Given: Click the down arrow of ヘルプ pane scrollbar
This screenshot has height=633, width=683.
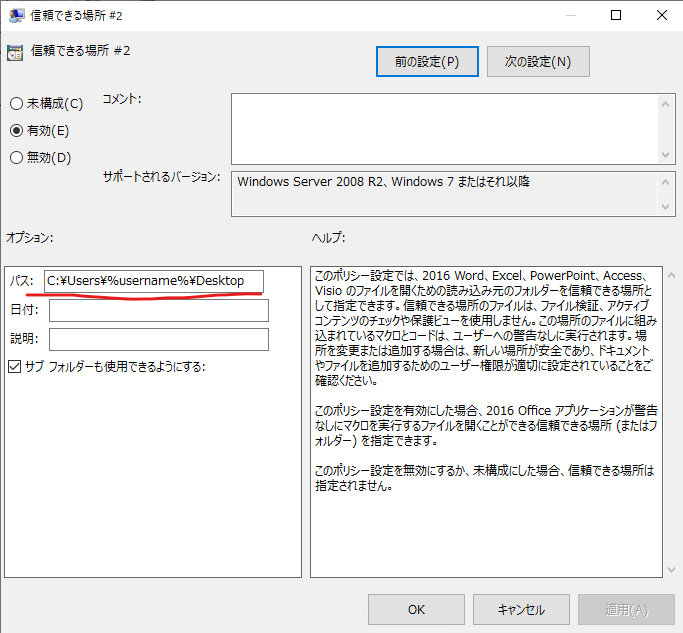Looking at the screenshot, I should 670,568.
